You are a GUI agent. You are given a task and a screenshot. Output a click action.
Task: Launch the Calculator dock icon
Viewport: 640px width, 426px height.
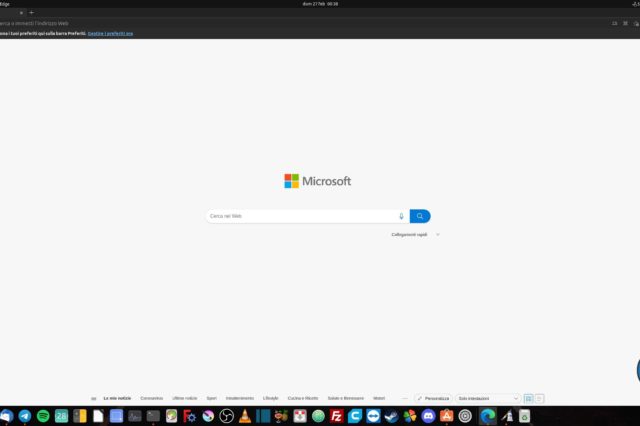pyautogui.click(x=80, y=416)
